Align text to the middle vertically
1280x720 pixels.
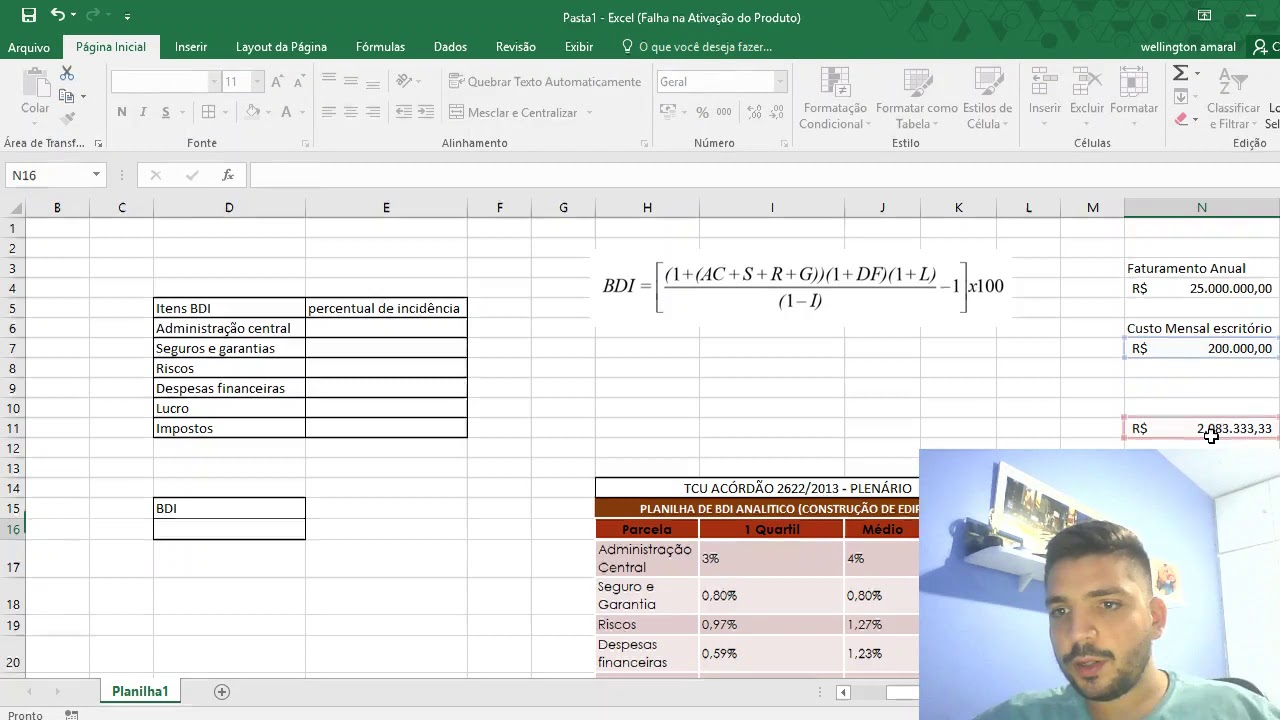[351, 81]
